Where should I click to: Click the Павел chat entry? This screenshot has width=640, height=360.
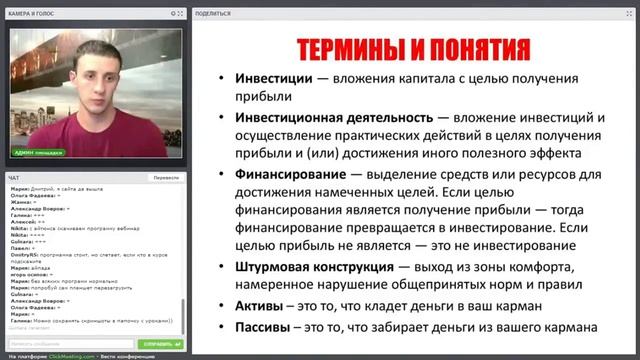pos(23,248)
